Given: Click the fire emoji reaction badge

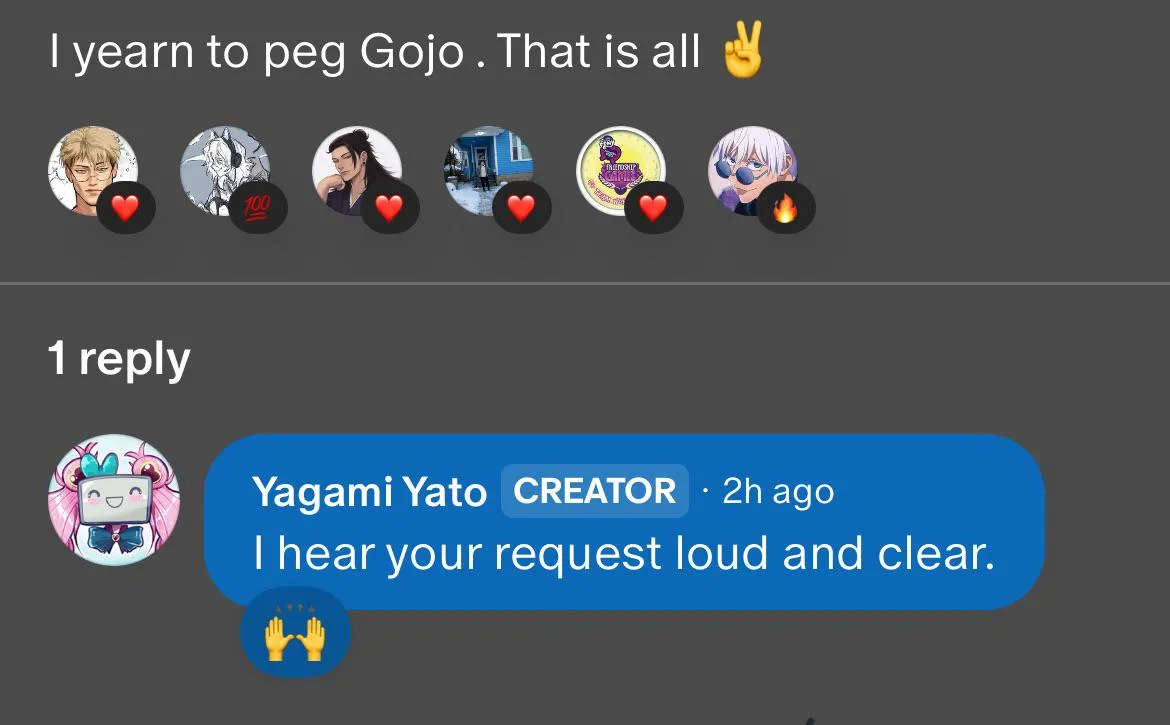Looking at the screenshot, I should 785,209.
